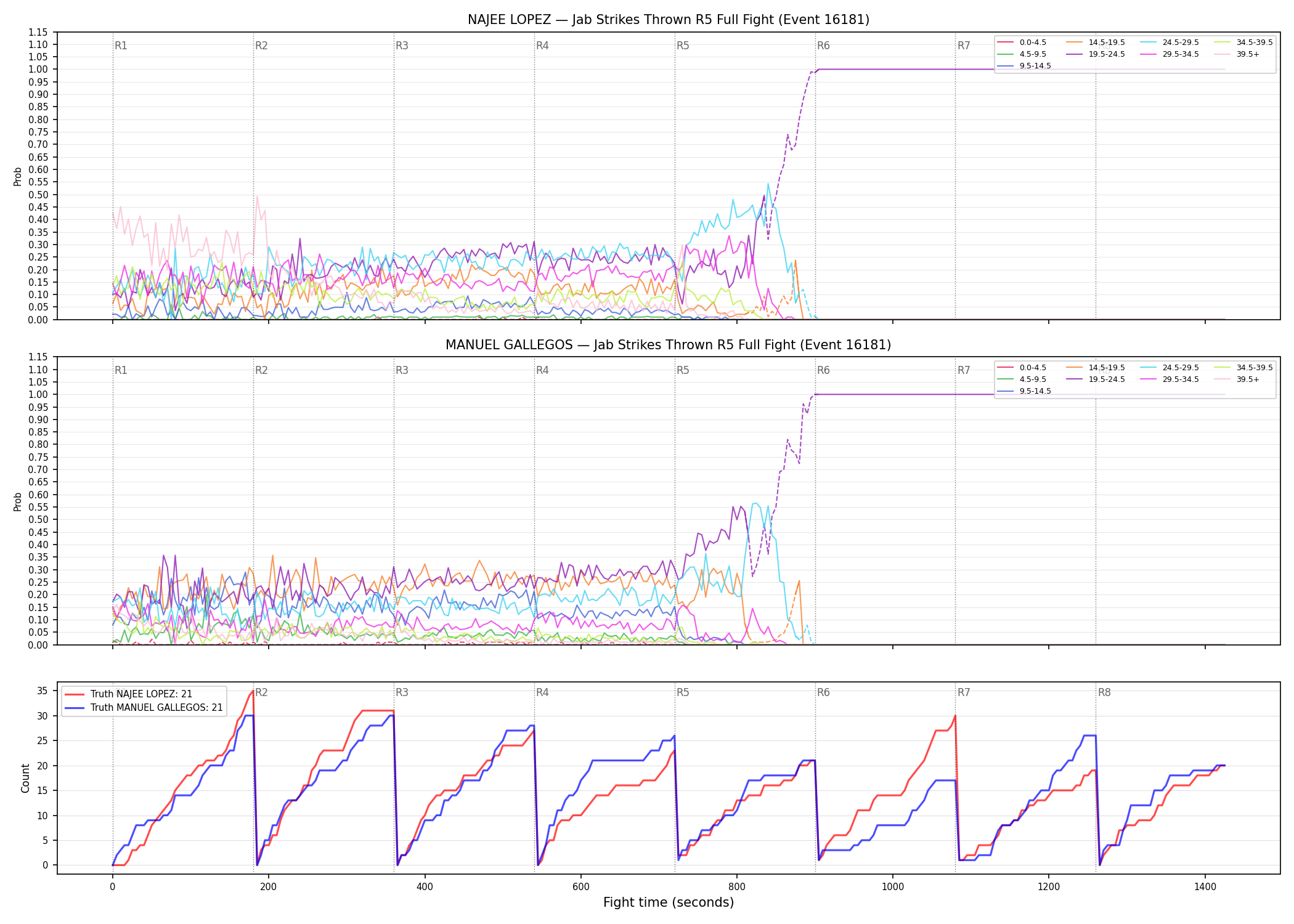Click R5 round marker in Count chart
Image resolution: width=1294 pixels, height=924 pixels.
(683, 692)
